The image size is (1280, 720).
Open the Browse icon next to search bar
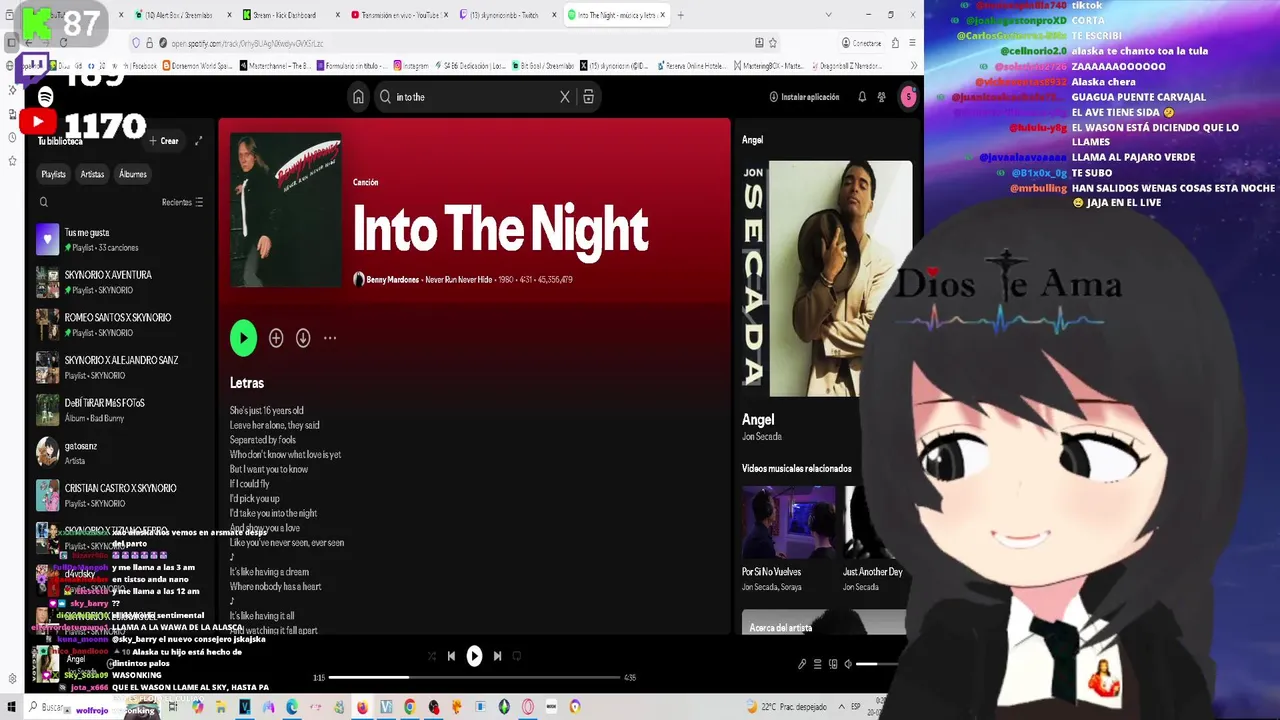tap(588, 97)
